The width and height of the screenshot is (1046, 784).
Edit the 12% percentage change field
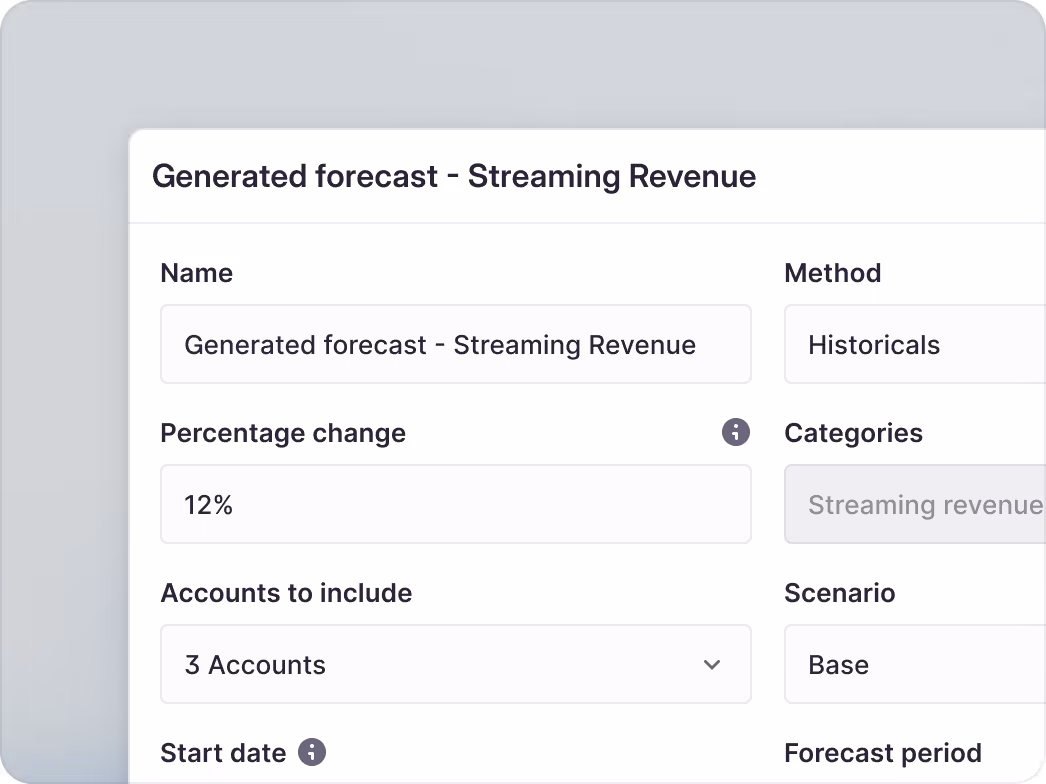pyautogui.click(x=456, y=504)
